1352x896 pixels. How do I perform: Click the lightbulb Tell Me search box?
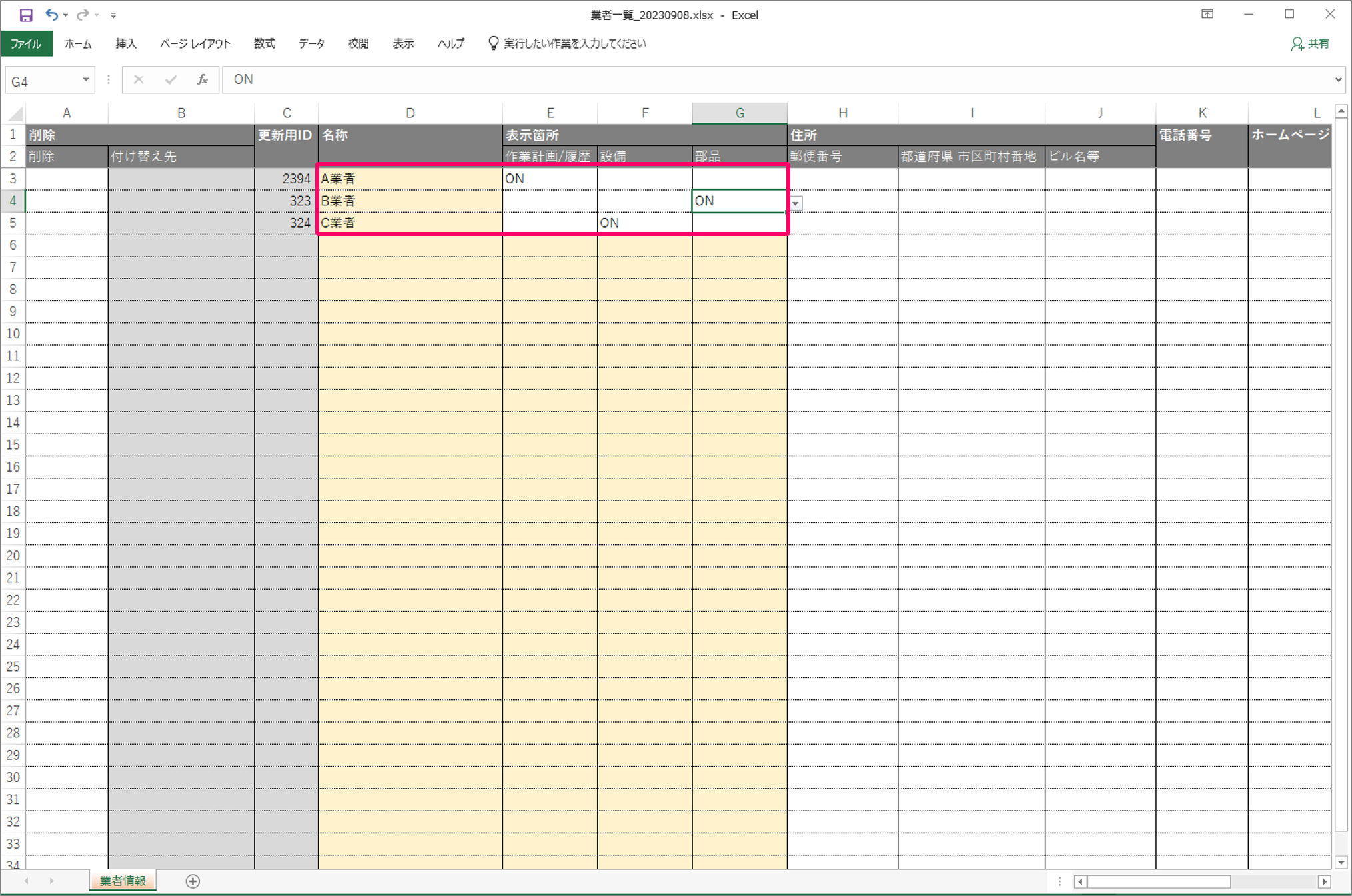click(568, 43)
